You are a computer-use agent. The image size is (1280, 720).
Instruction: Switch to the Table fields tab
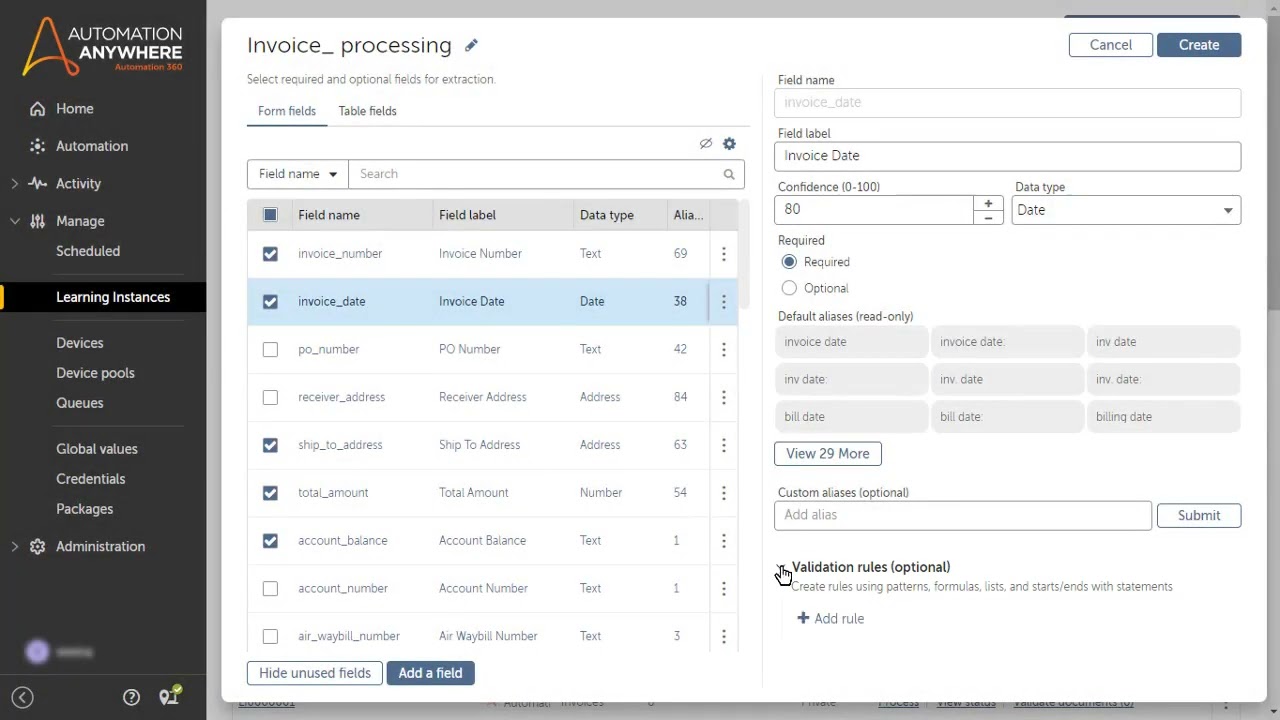point(367,111)
